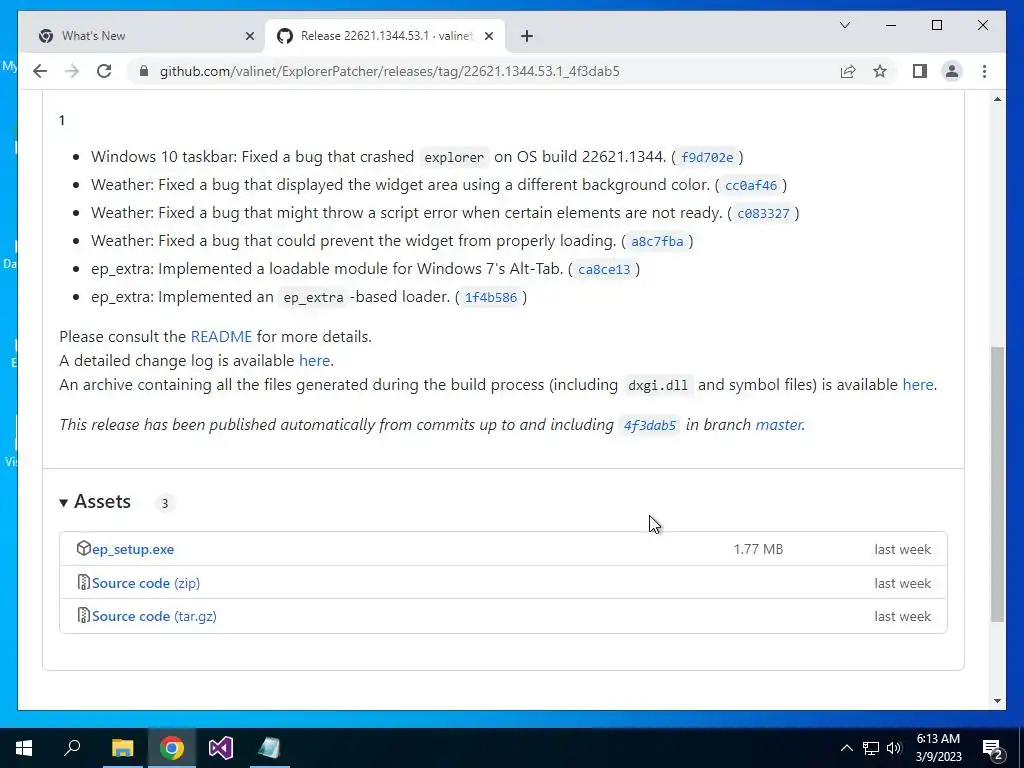This screenshot has width=1024, height=768.
Task: Open network status tray icon
Action: (x=871, y=748)
